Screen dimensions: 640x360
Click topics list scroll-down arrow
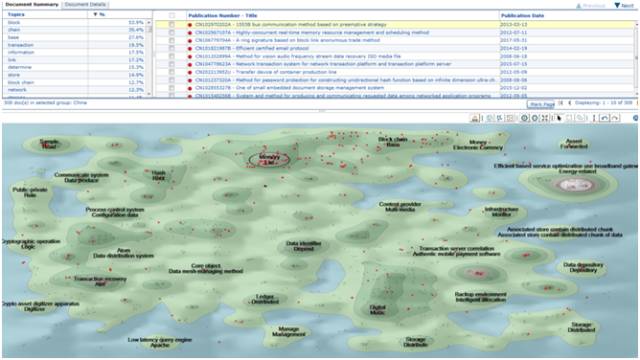coord(149,94)
